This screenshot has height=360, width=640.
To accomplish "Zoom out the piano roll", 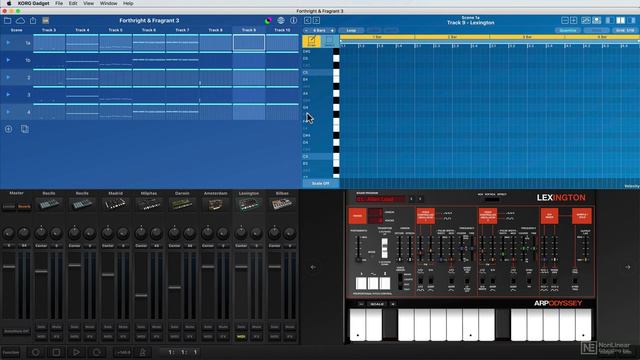I will (x=565, y=20).
